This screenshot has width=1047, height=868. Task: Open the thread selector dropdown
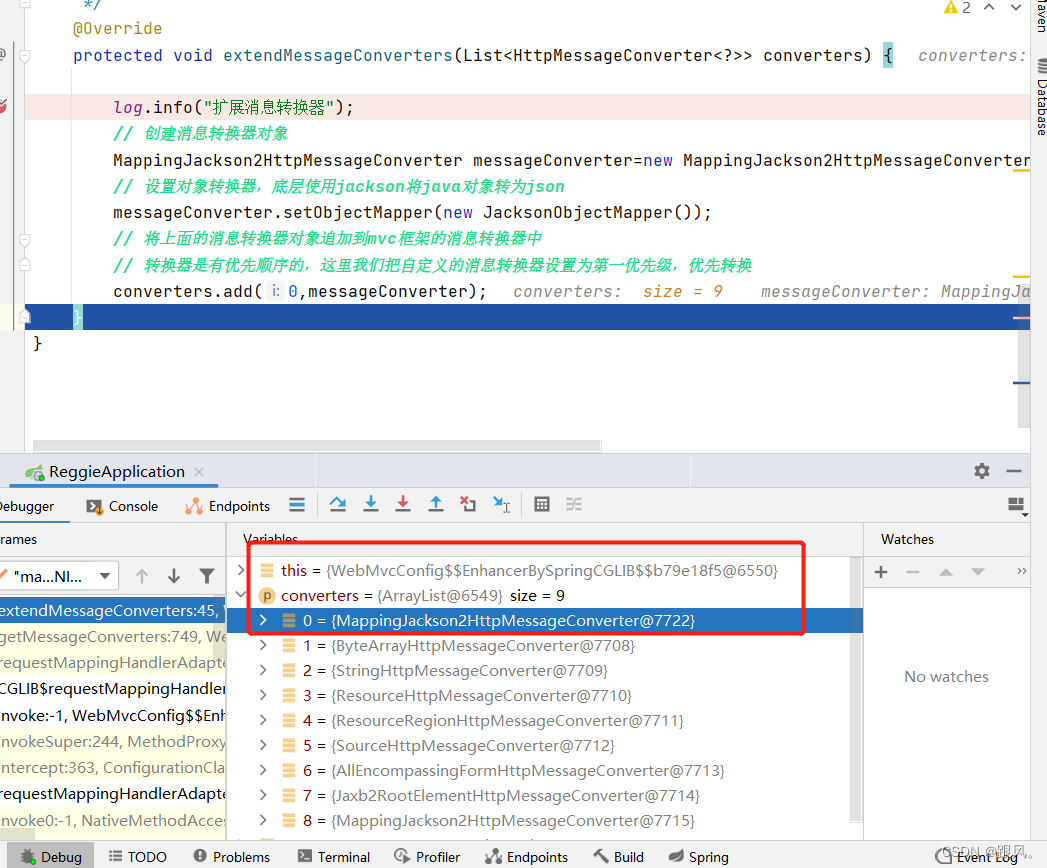[59, 576]
